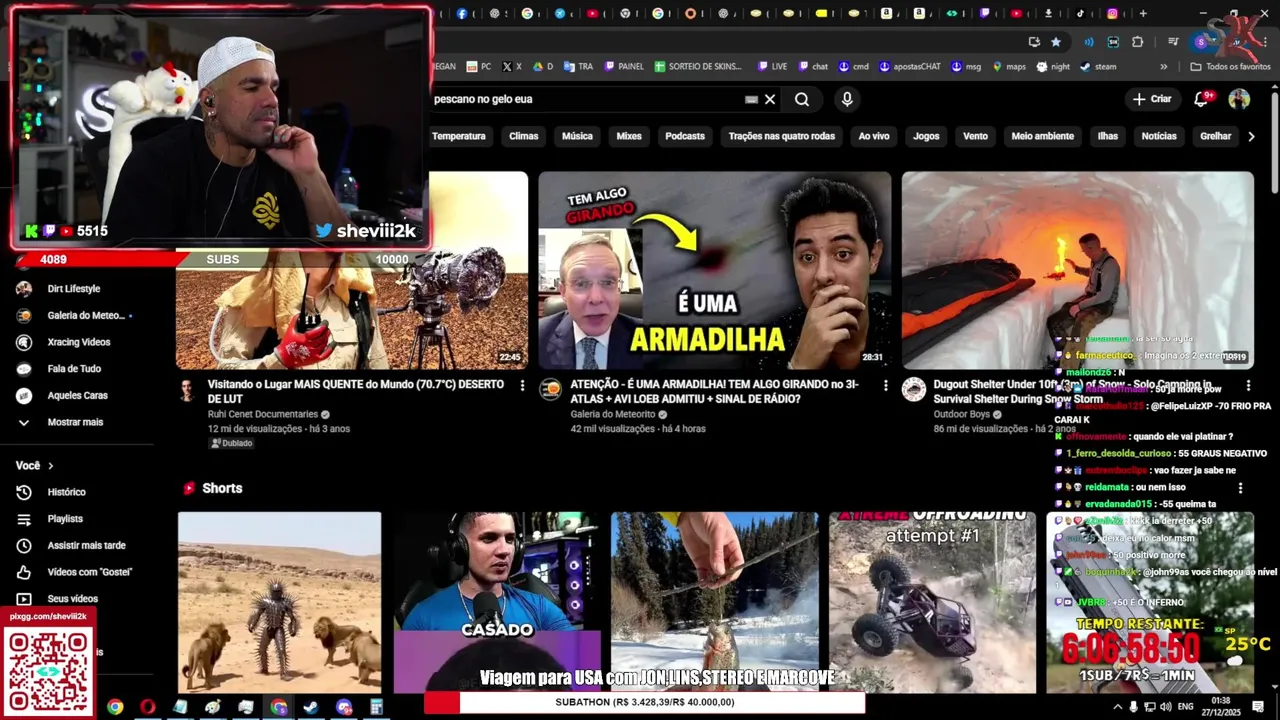Open options for Dugout Shelter video

[1248, 385]
